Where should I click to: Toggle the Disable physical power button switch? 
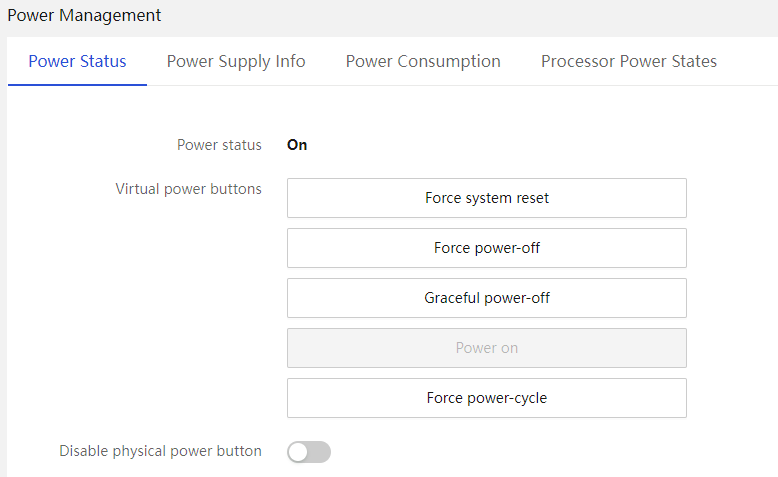pyautogui.click(x=309, y=452)
